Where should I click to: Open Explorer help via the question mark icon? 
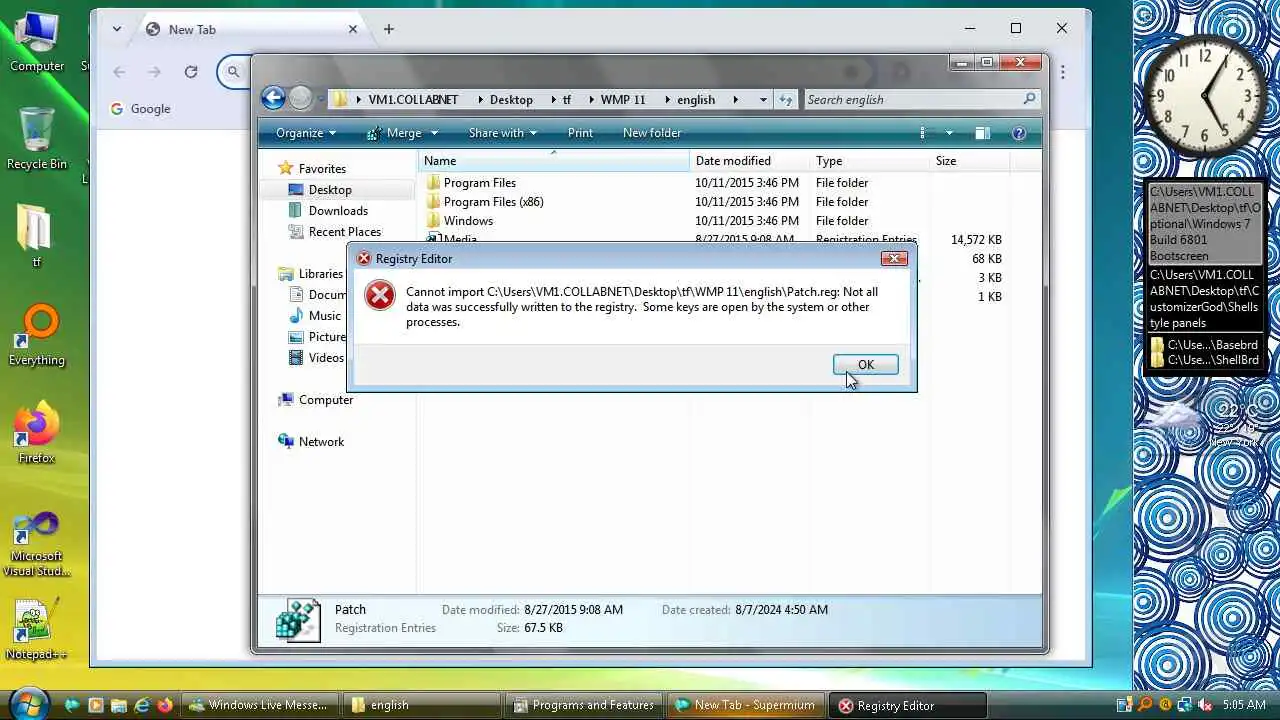(1019, 133)
